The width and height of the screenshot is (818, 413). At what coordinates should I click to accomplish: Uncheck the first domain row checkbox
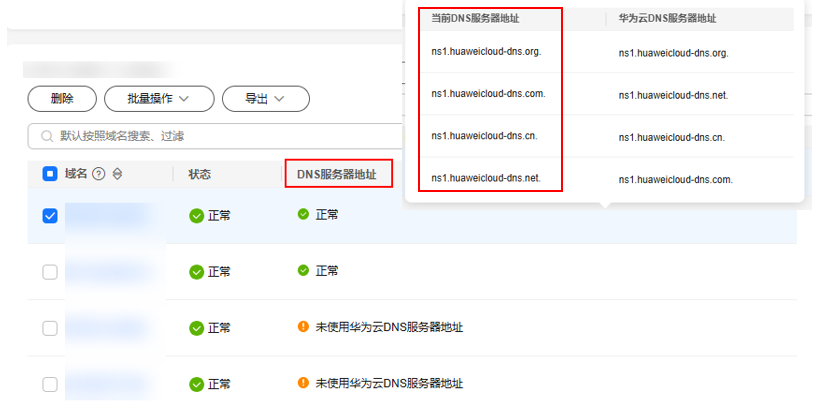pos(50,215)
